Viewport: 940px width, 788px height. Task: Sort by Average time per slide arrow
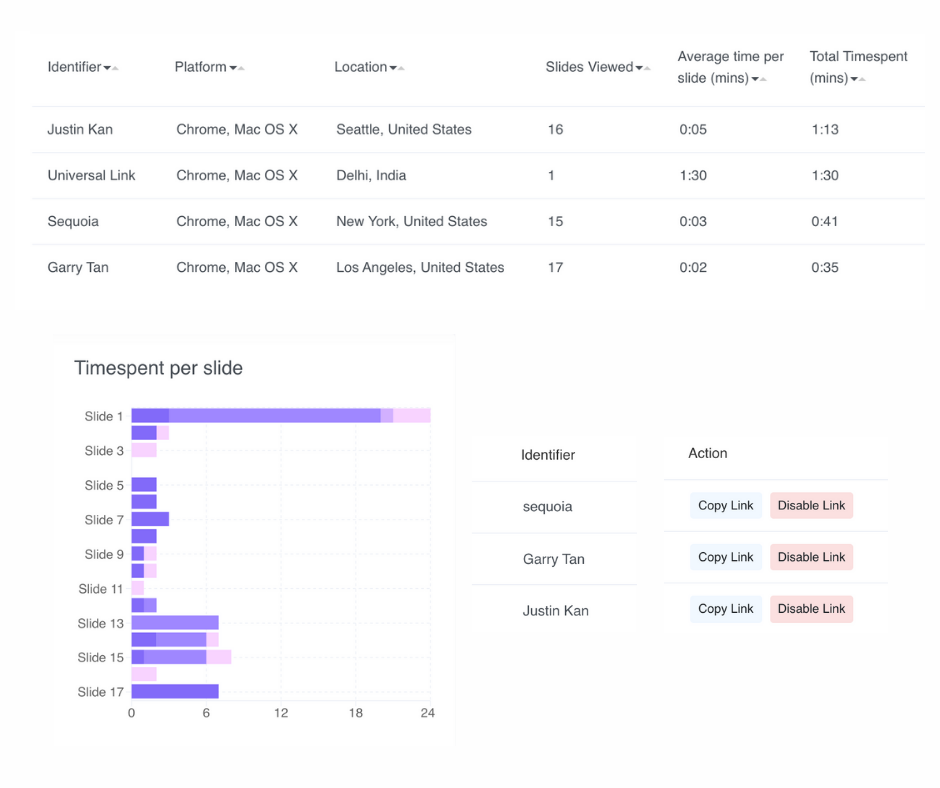(759, 79)
